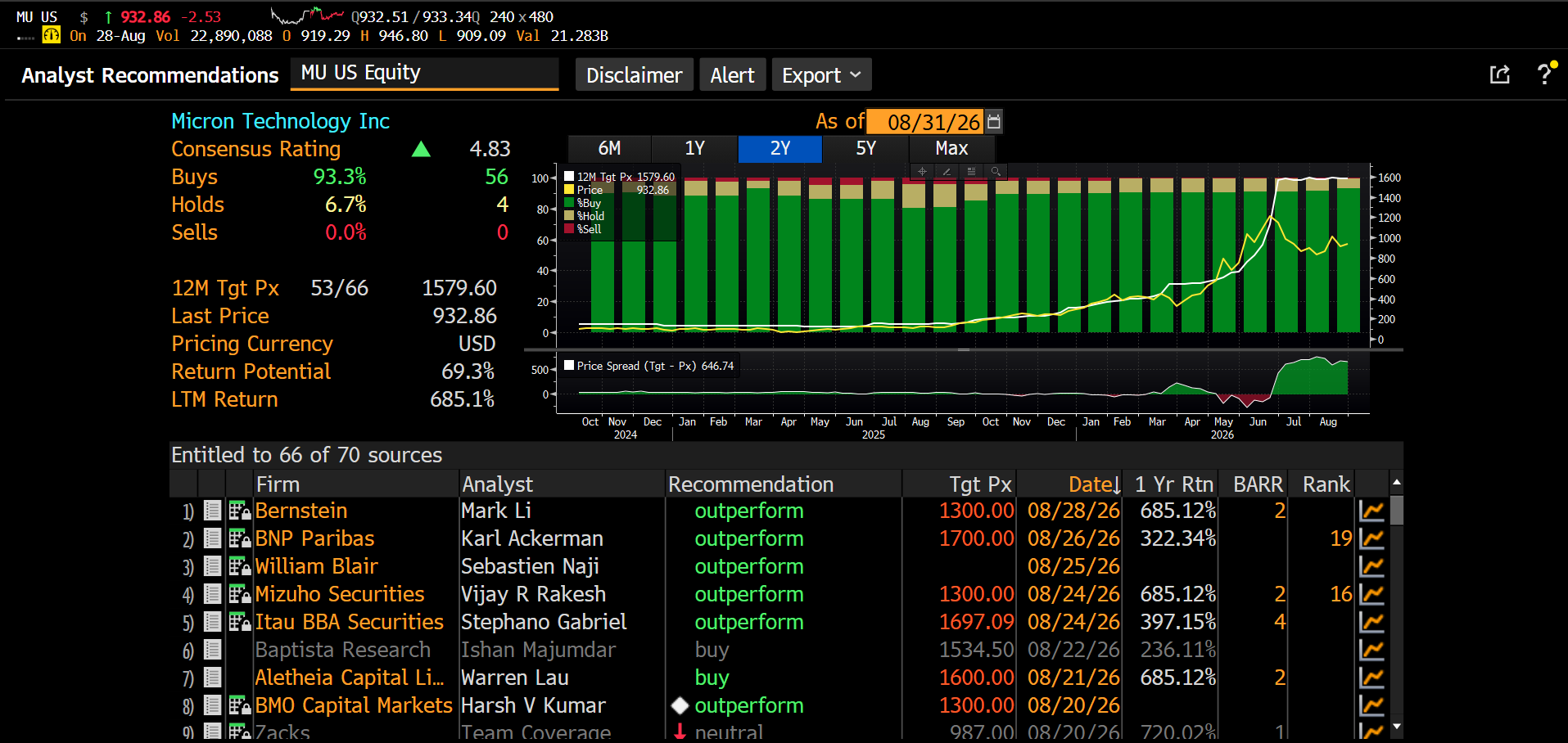Open the As of date calendar picker
Viewport: 1568px width, 743px height.
994,122
